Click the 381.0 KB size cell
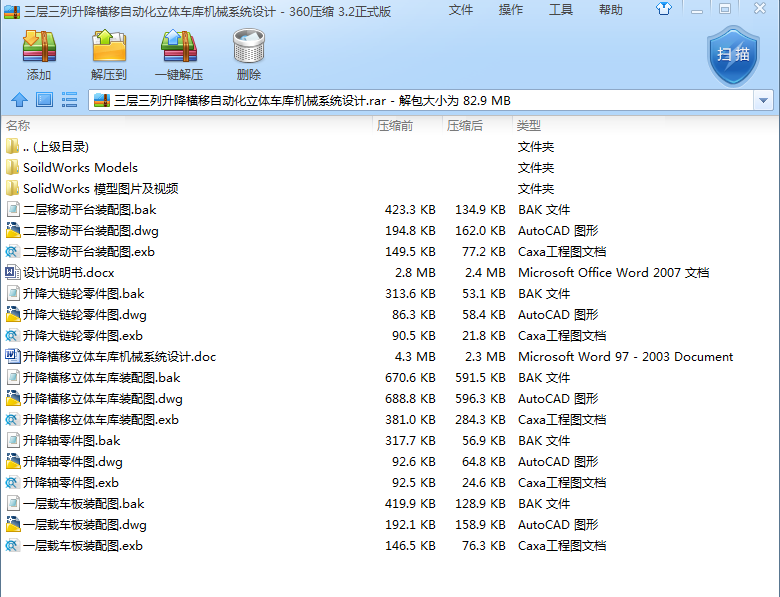 (410, 420)
